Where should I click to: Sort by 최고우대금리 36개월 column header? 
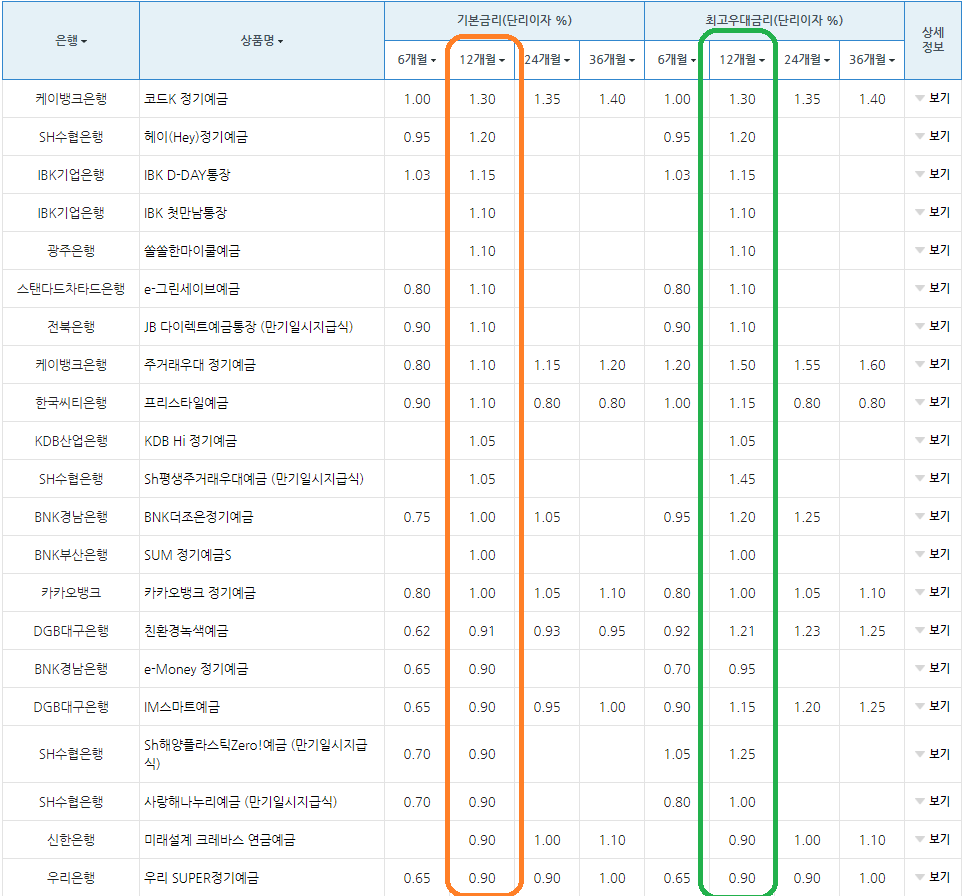(872, 60)
